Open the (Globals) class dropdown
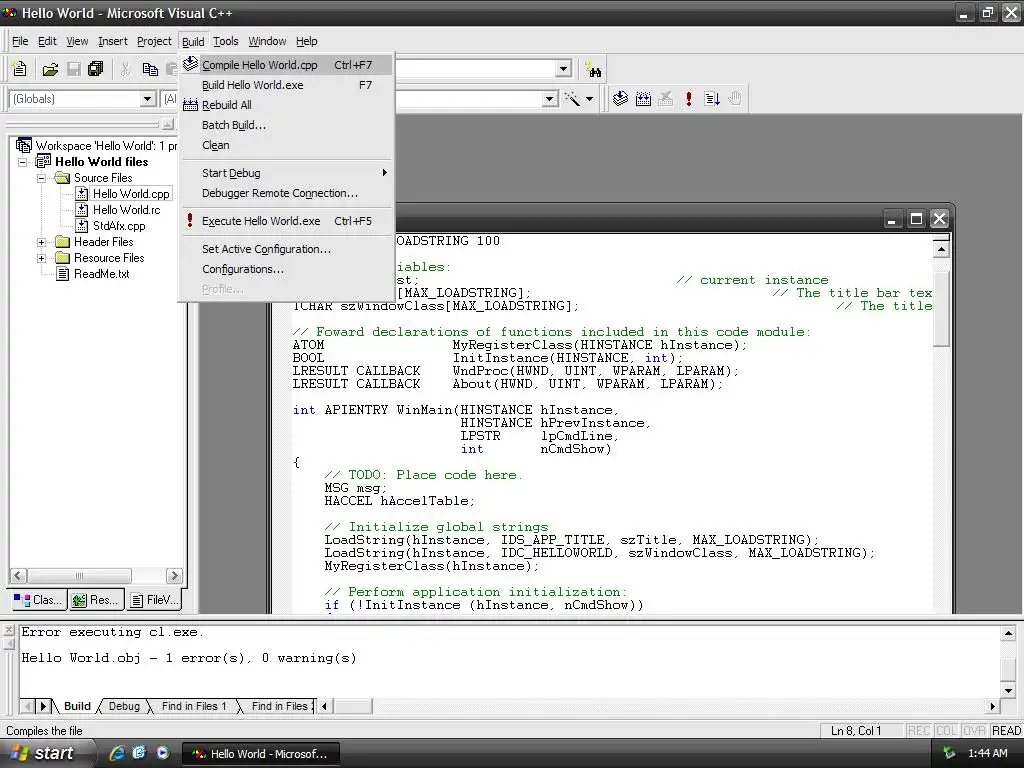Screen dimensions: 1024x768 pos(148,99)
